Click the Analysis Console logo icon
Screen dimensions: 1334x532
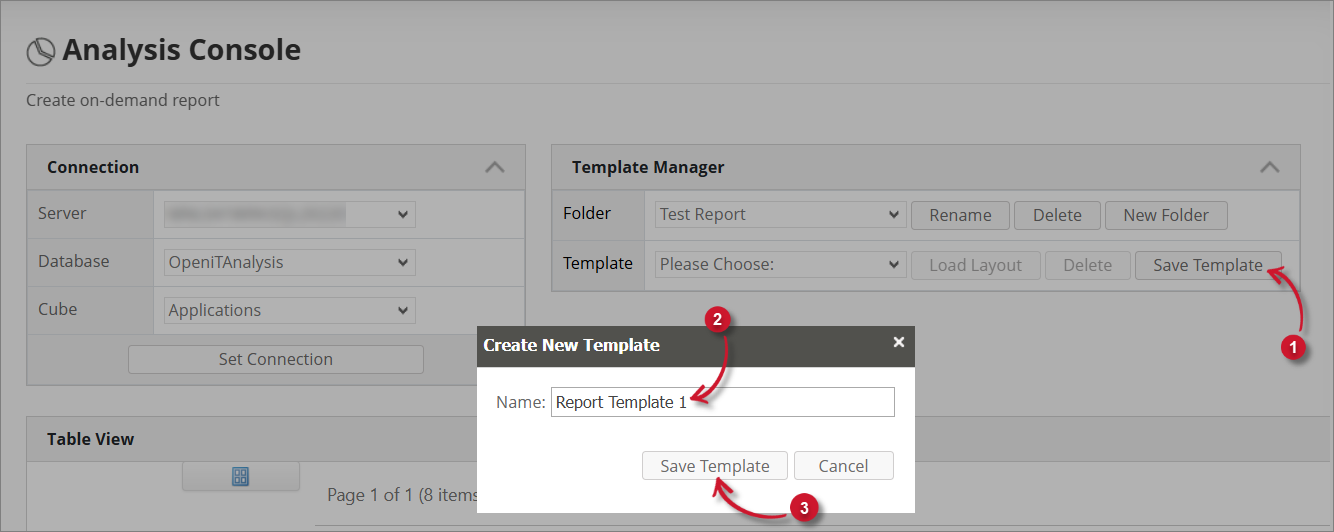click(40, 52)
